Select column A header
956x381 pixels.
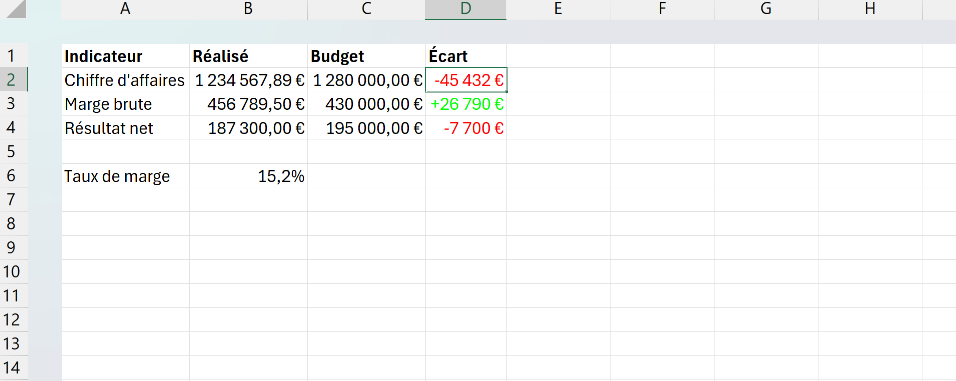[126, 9]
